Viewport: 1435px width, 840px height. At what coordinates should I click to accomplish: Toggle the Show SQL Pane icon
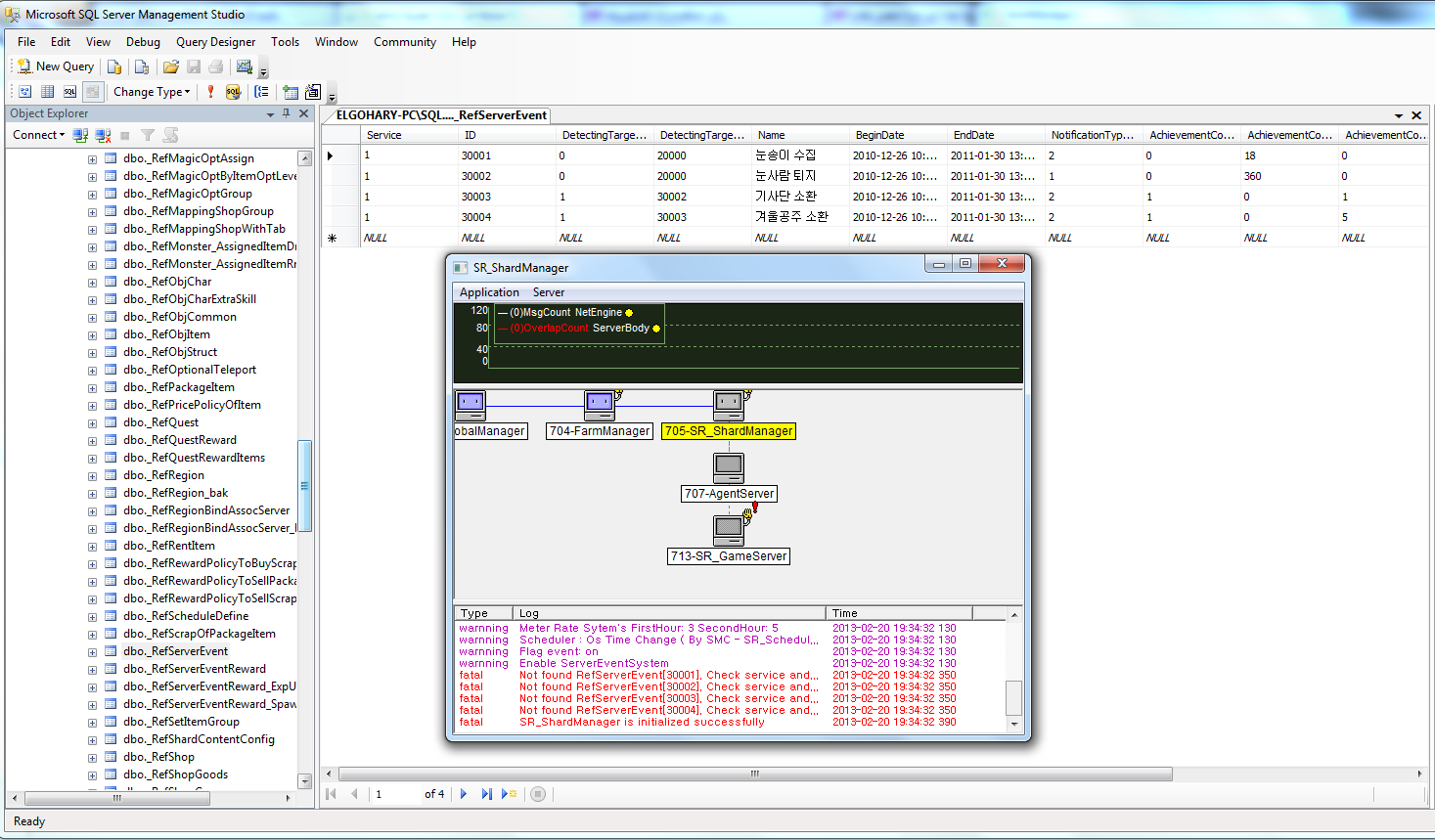69,92
